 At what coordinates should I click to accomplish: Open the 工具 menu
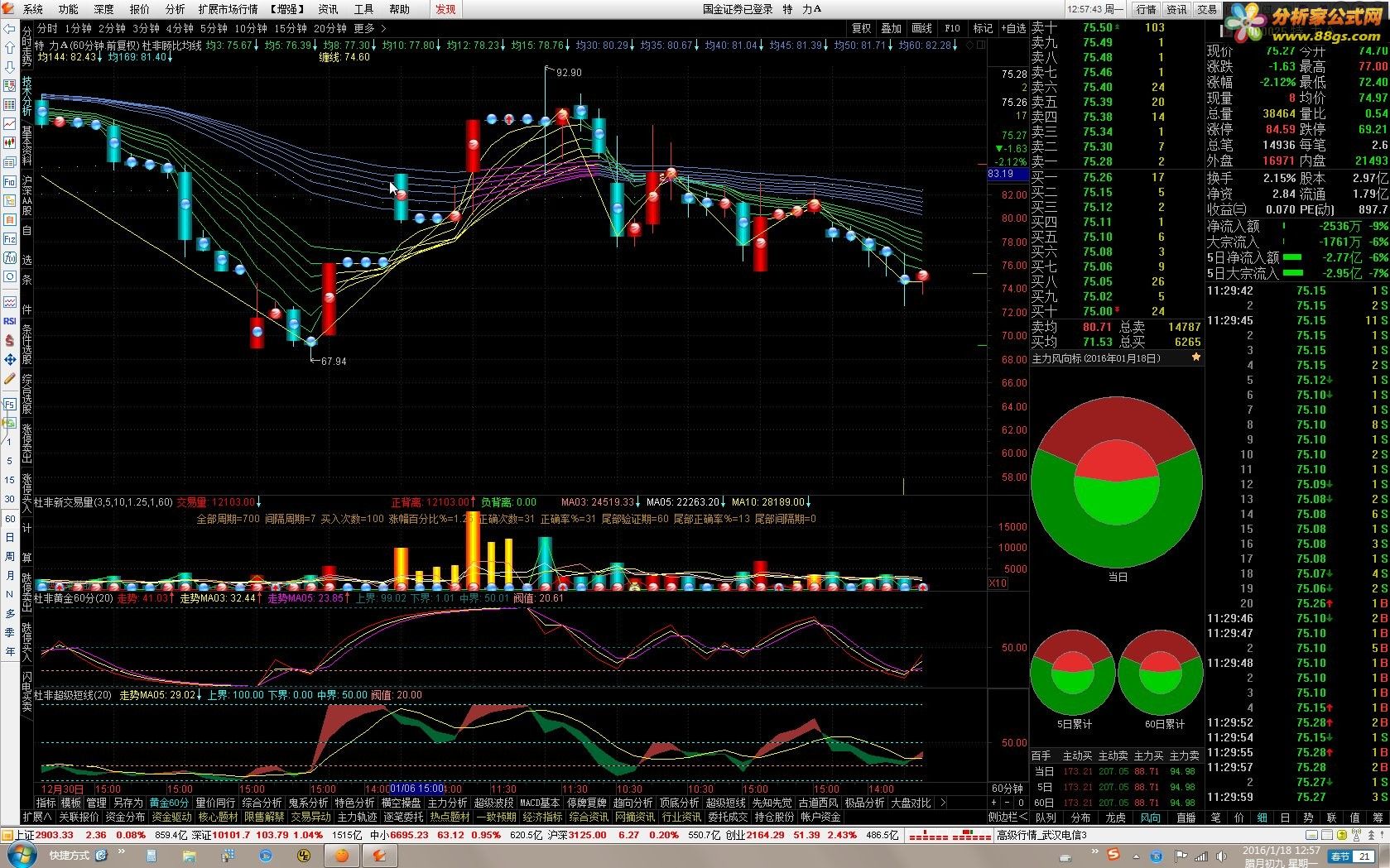coord(363,9)
